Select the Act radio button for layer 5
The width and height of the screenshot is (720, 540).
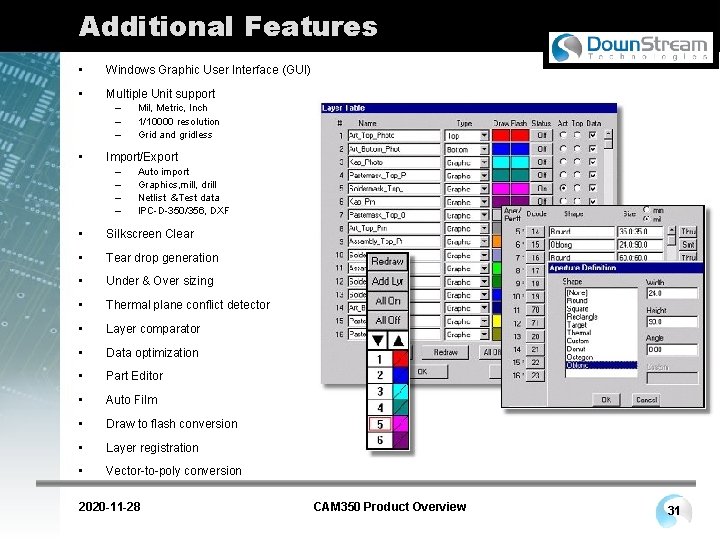tap(563, 188)
